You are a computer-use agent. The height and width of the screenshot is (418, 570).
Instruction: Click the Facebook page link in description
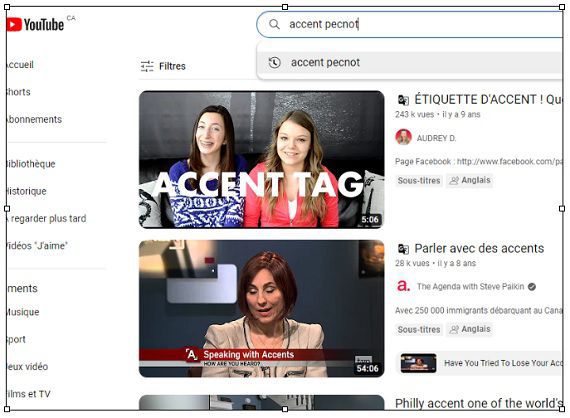tap(510, 161)
